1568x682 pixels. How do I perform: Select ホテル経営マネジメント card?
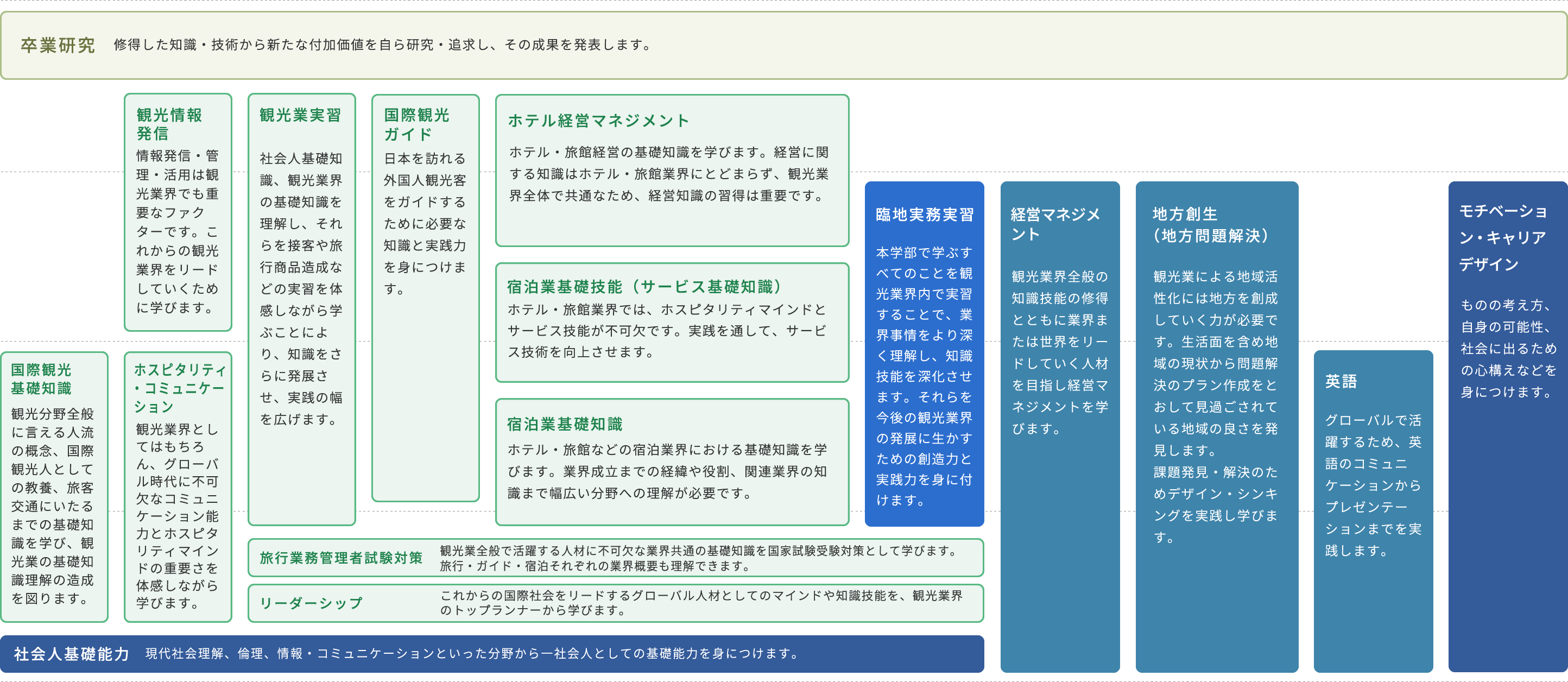coord(672,170)
